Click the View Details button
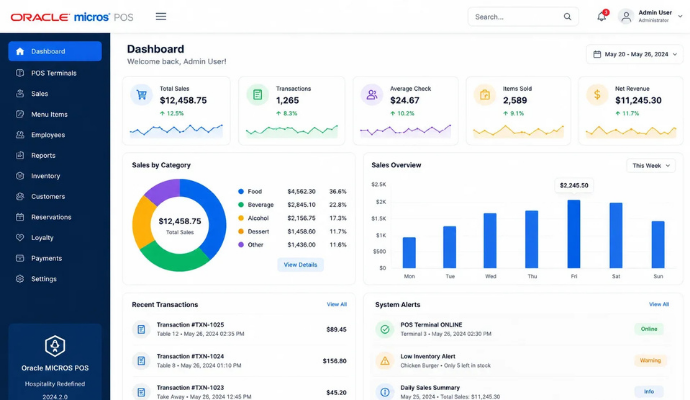 pyautogui.click(x=301, y=265)
